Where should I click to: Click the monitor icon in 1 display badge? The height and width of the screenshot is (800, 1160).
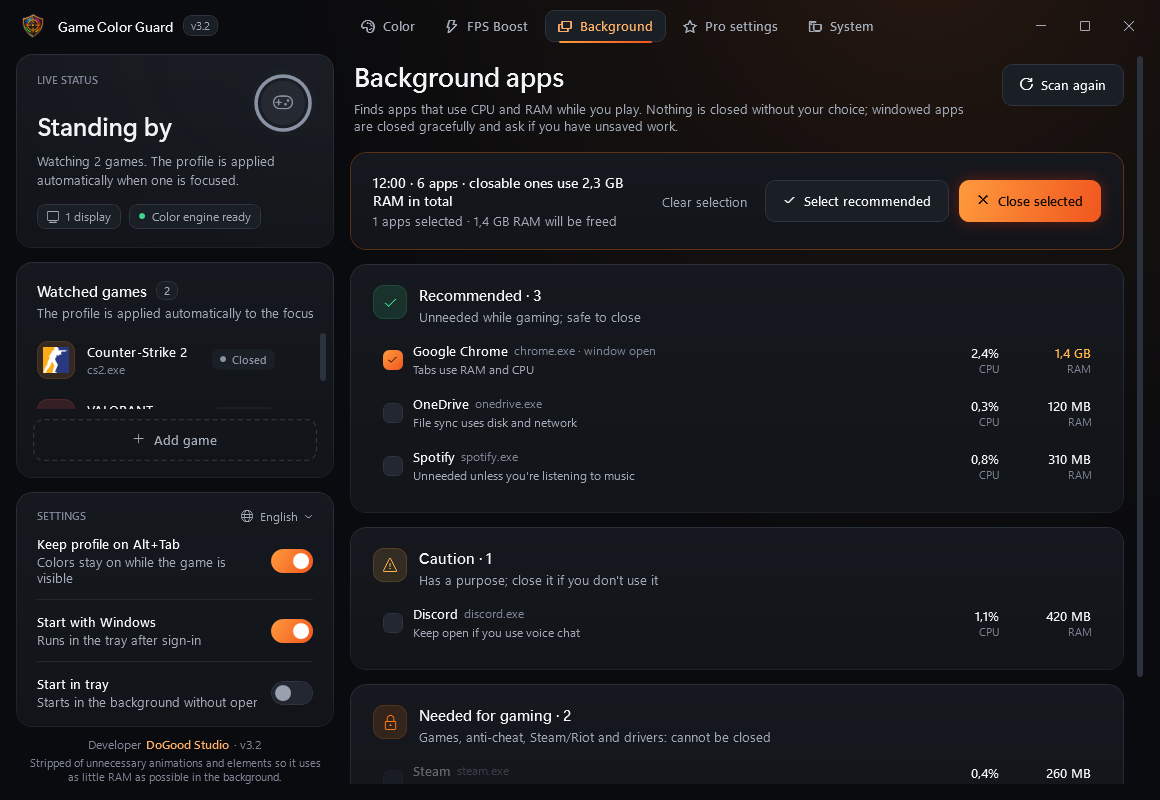click(x=53, y=217)
